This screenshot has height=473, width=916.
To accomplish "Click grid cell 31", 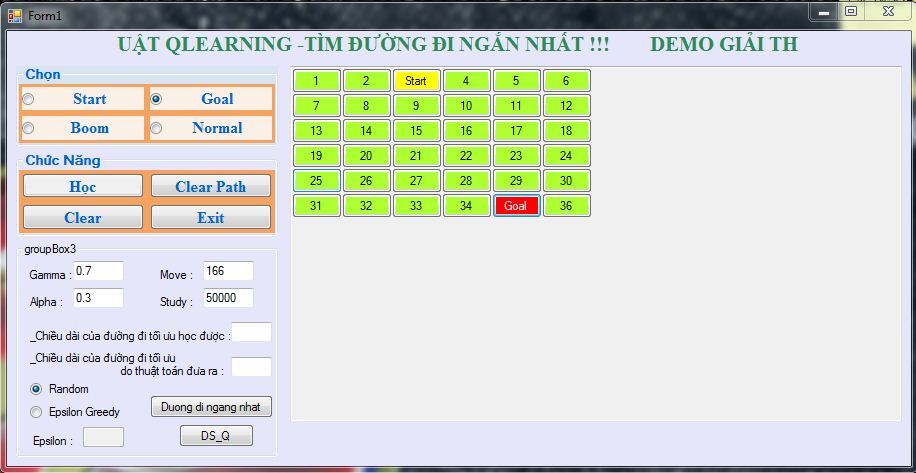I will [x=317, y=206].
